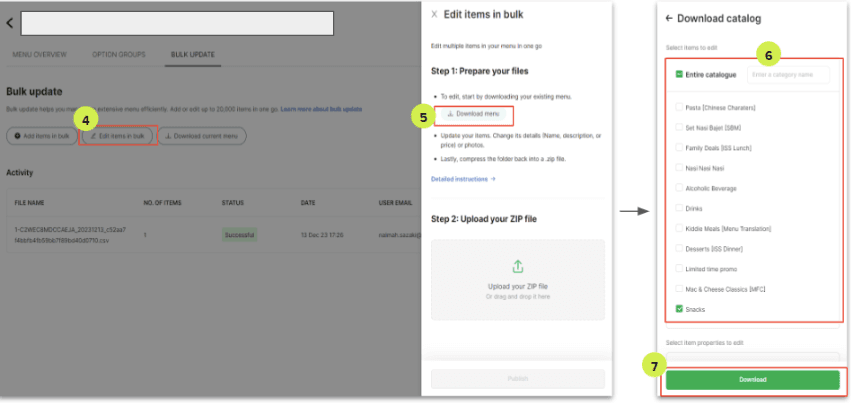This screenshot has width=851, height=403.
Task: Open Learn more about bulk update link
Action: [321, 110]
